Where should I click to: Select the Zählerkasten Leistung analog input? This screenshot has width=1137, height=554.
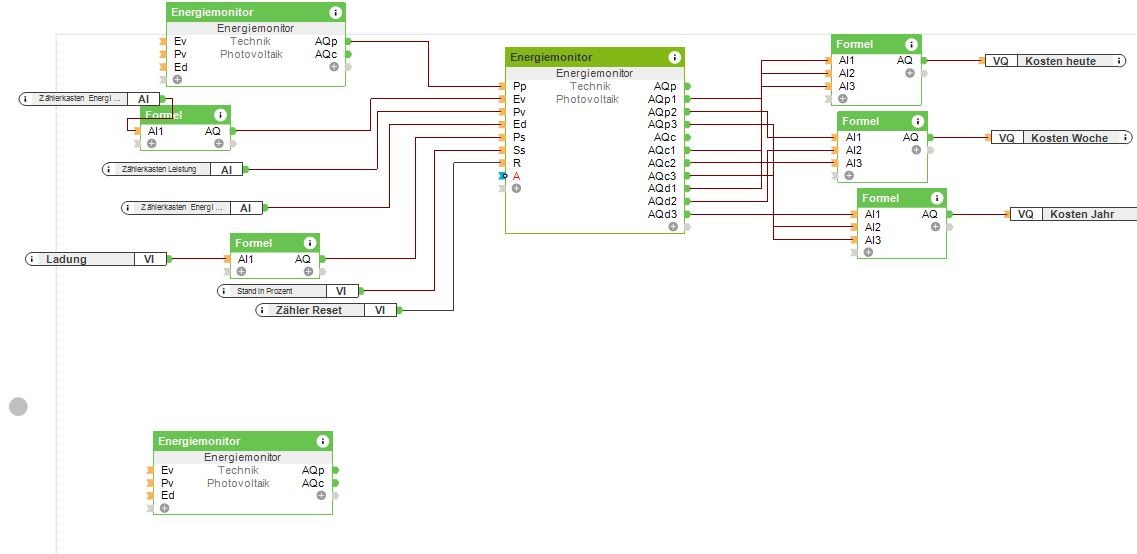click(x=173, y=169)
